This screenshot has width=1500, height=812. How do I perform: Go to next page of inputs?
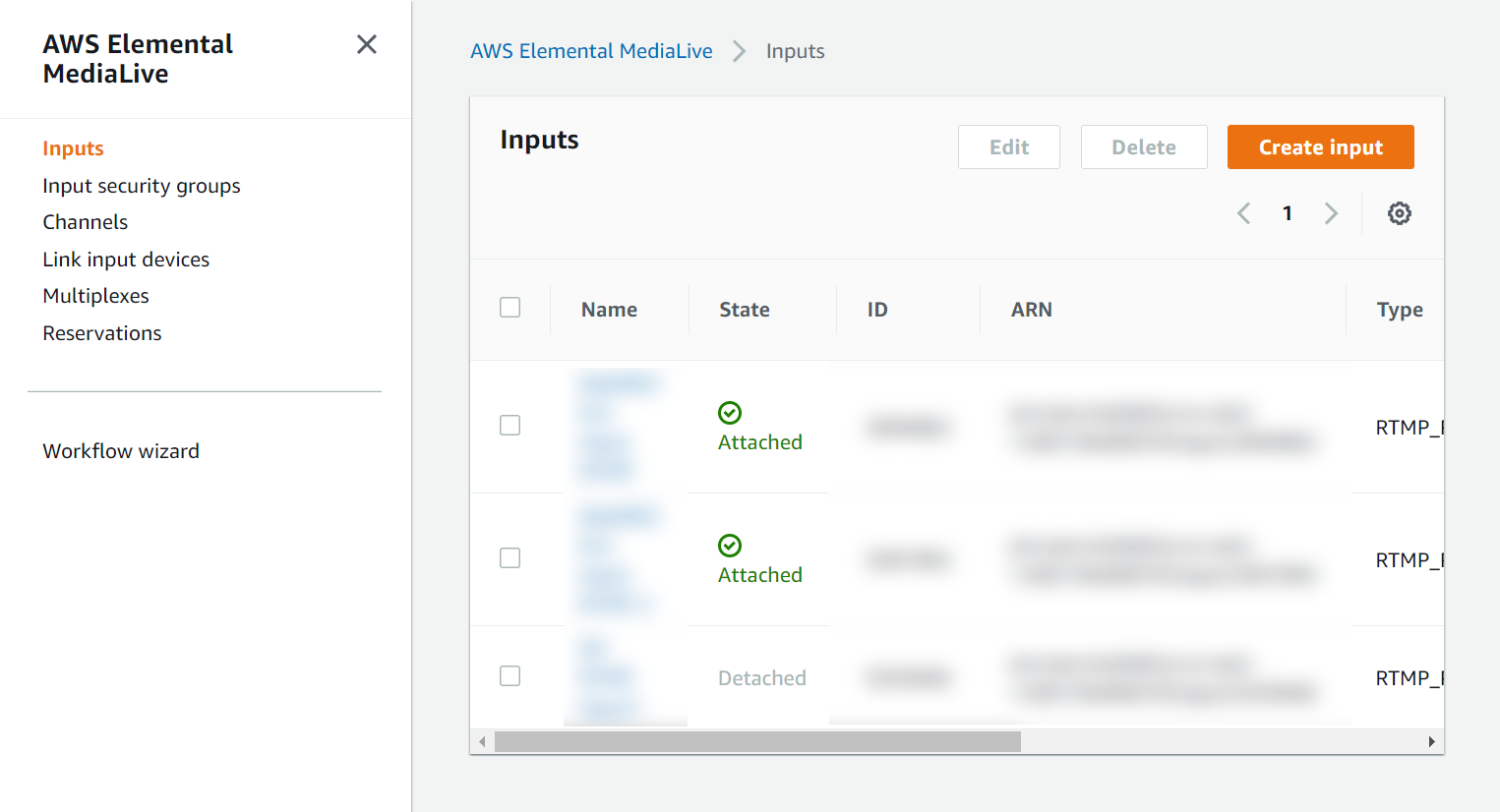(x=1331, y=213)
